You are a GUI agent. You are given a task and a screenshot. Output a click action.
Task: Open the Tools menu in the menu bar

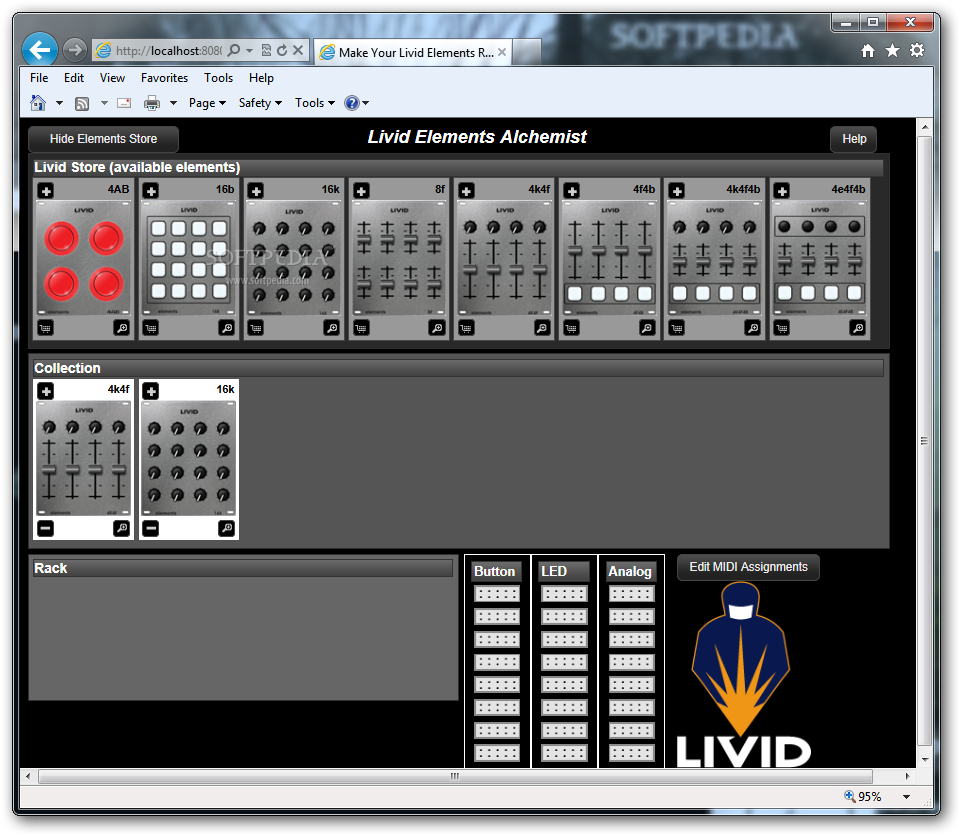pyautogui.click(x=218, y=78)
